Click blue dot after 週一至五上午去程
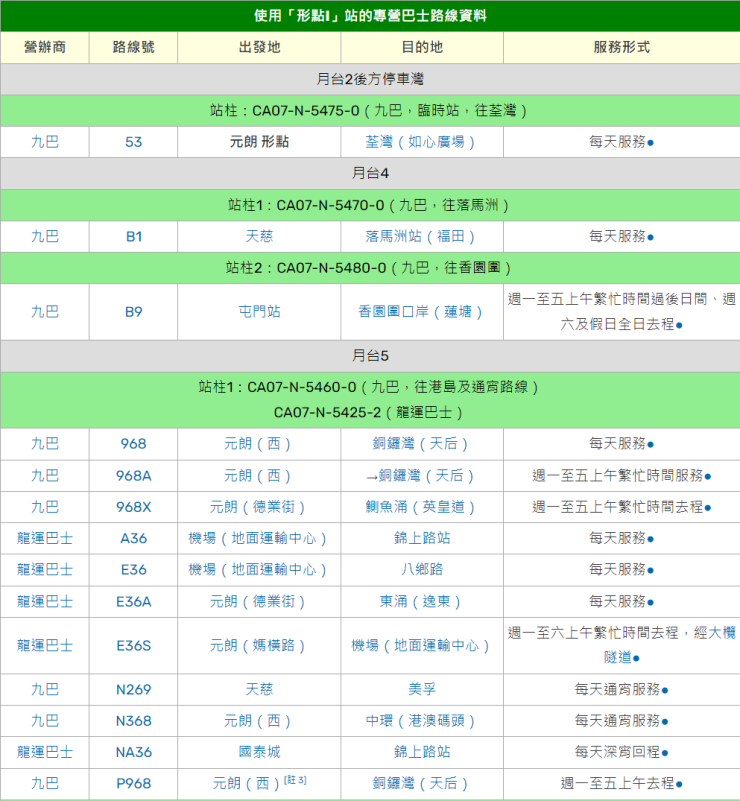Screen dimensions: 740x801 click(x=679, y=785)
